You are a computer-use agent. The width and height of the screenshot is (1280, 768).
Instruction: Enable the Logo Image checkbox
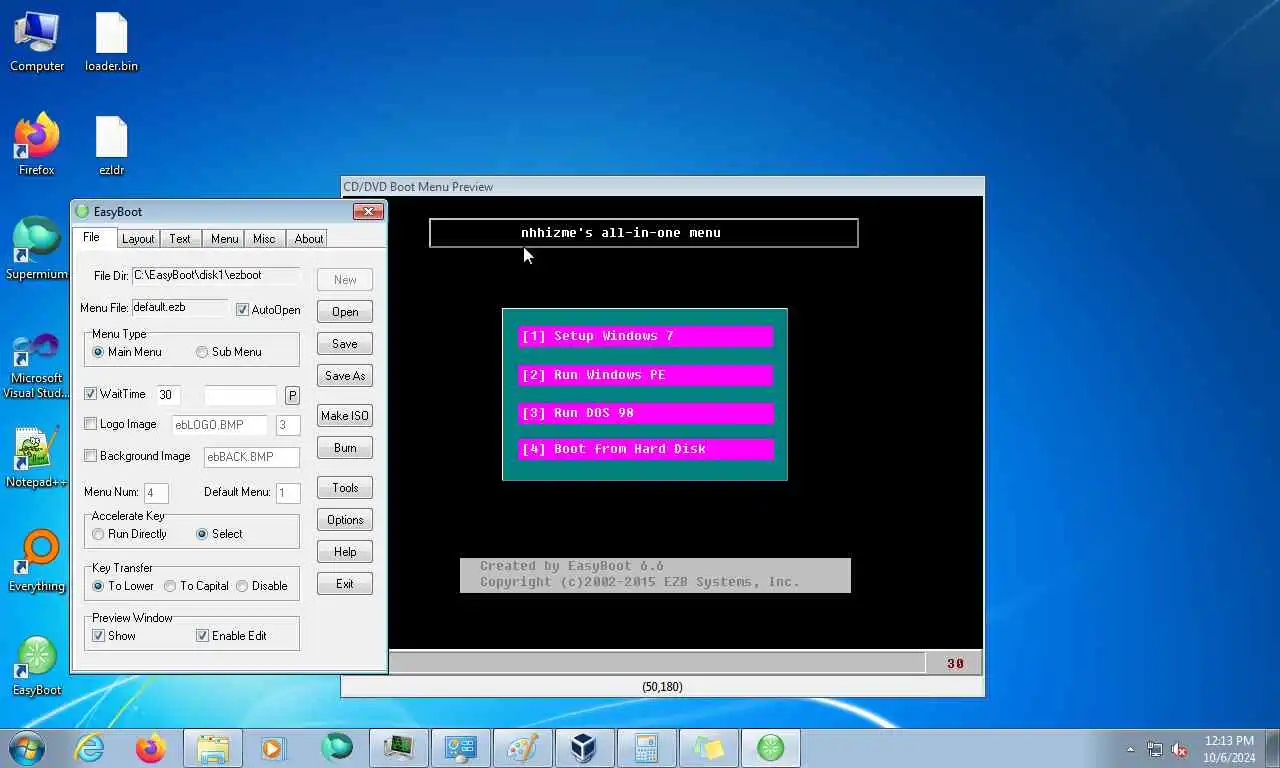click(x=90, y=424)
